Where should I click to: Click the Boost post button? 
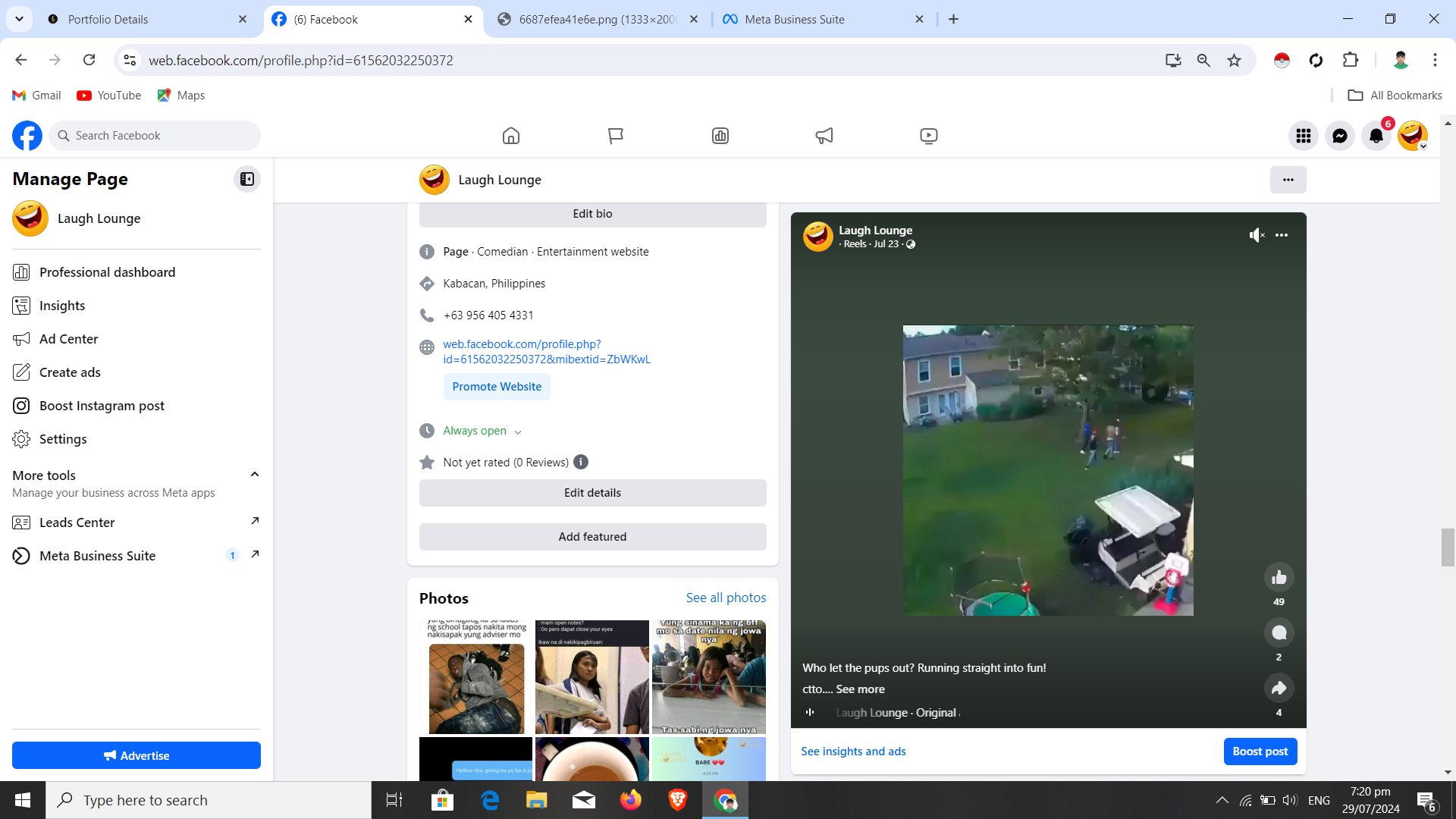[1260, 752]
